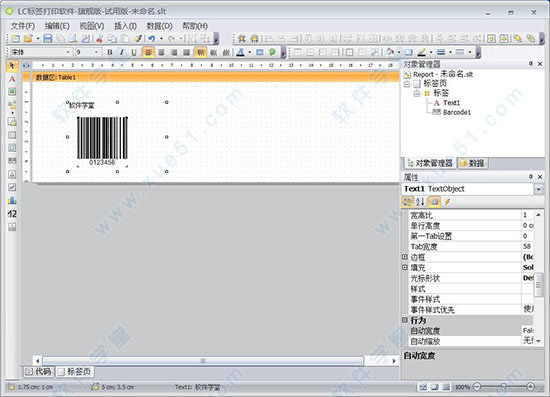This screenshot has width=550, height=397.
Task: Switch to the 数据 panel tab
Action: [x=472, y=163]
